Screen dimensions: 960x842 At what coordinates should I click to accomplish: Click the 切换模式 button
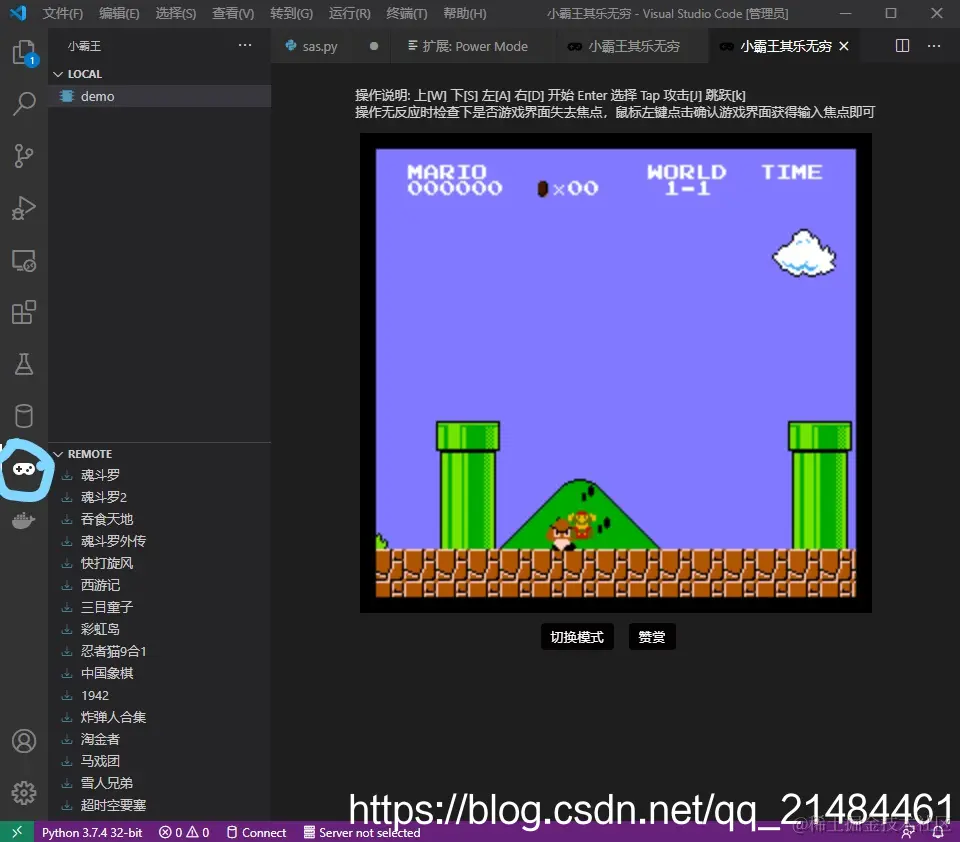pos(577,637)
